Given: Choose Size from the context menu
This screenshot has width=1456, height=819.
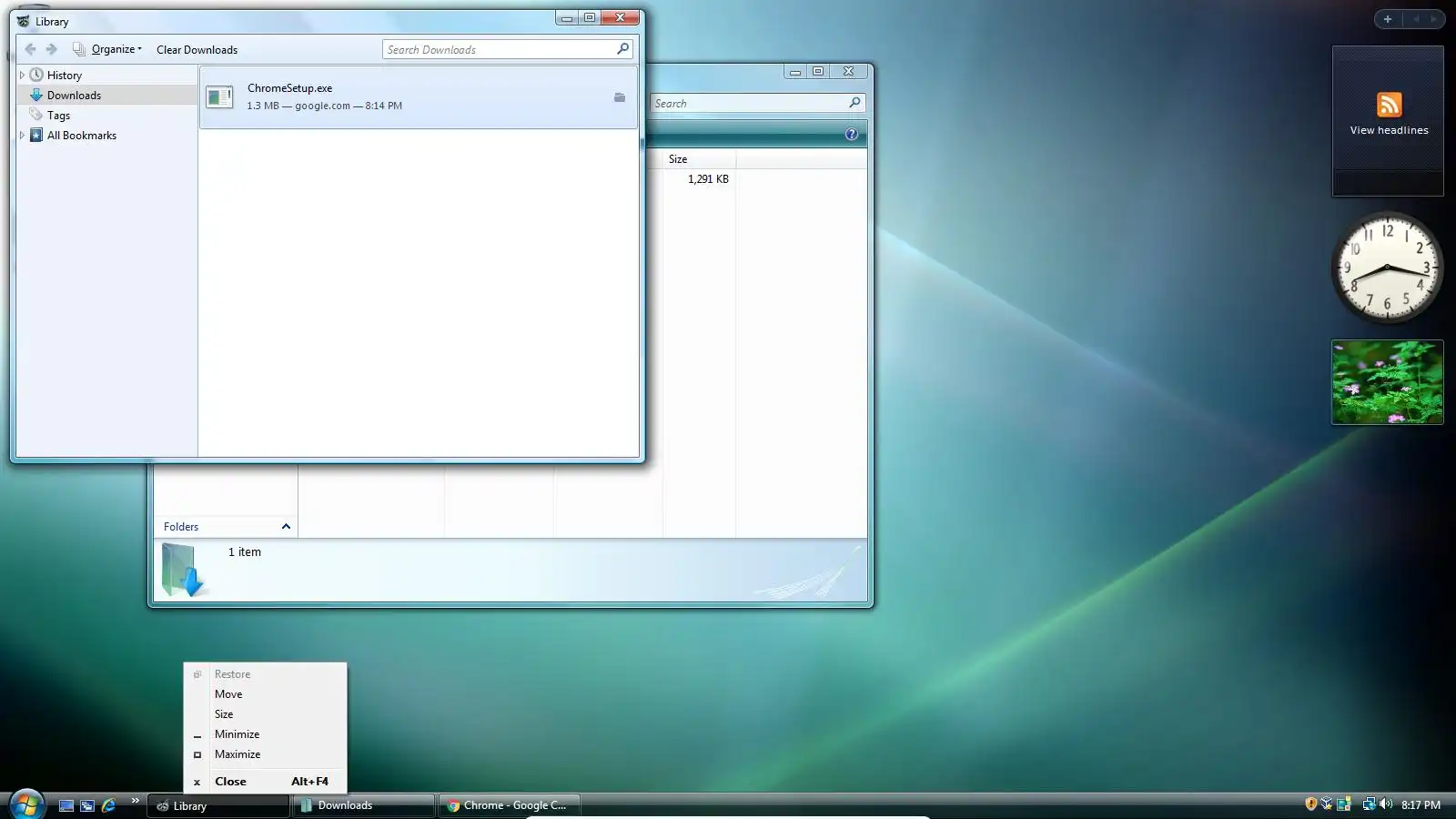Looking at the screenshot, I should click(x=265, y=714).
